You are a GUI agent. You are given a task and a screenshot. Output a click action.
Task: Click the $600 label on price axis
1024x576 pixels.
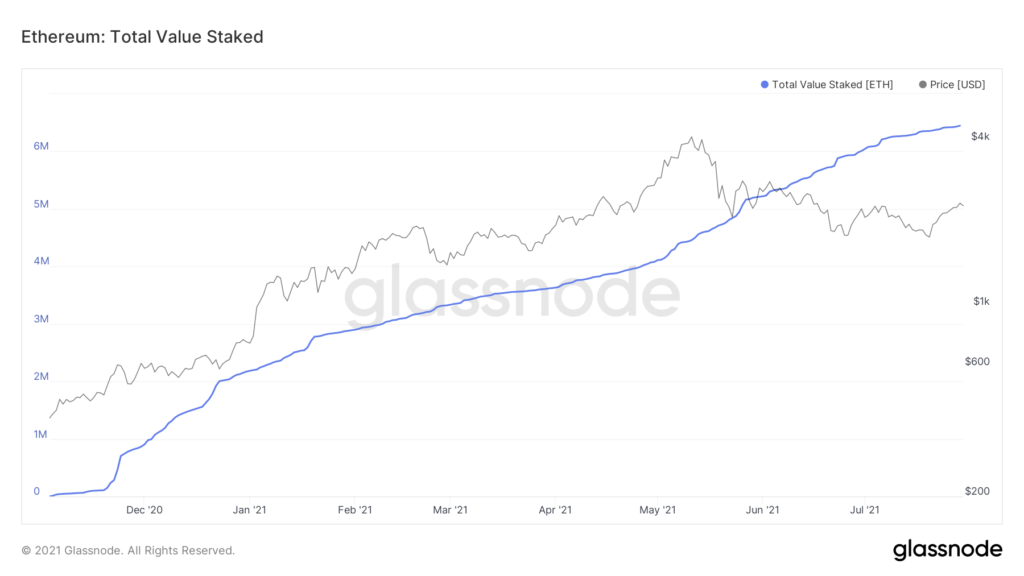click(x=978, y=361)
